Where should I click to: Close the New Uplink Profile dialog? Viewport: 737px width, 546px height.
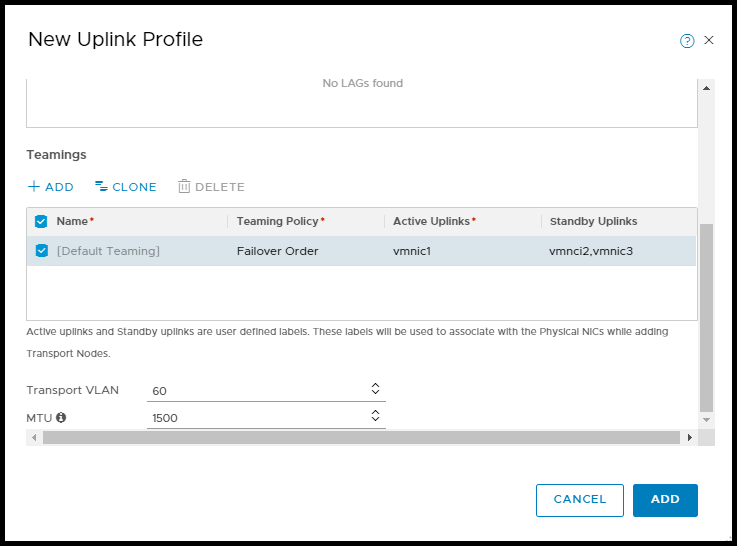(709, 40)
